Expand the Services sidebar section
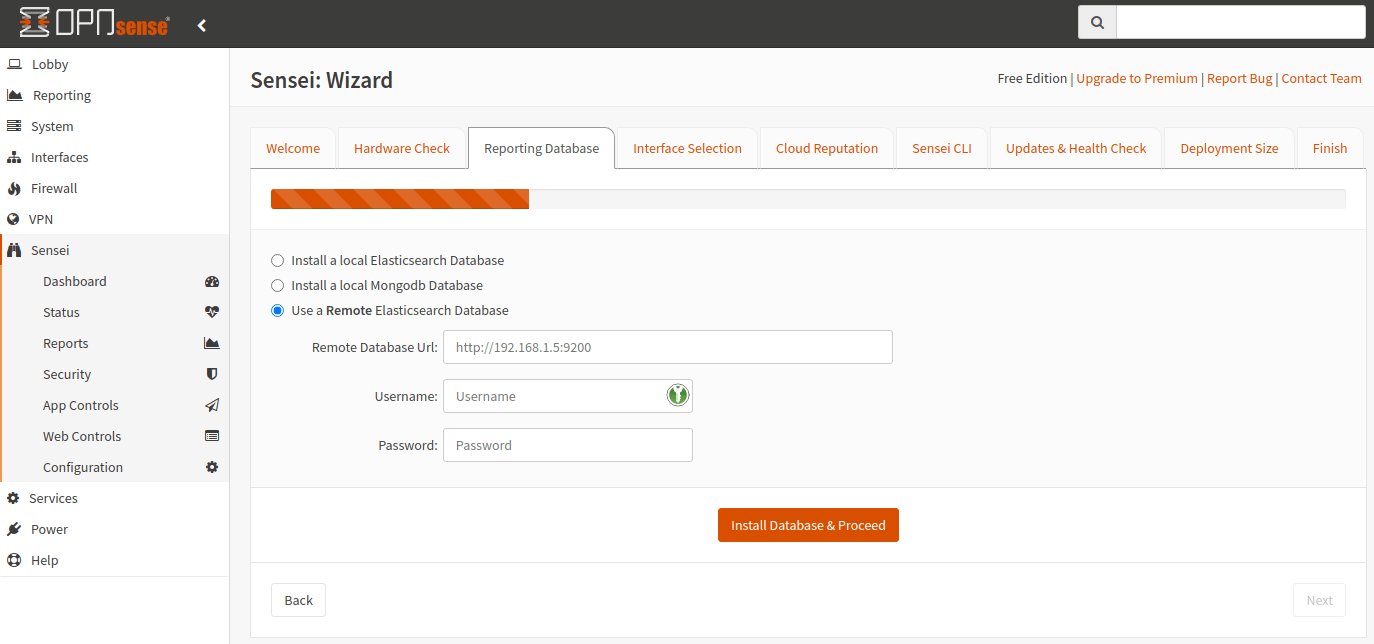Image resolution: width=1374 pixels, height=644 pixels. coord(53,499)
